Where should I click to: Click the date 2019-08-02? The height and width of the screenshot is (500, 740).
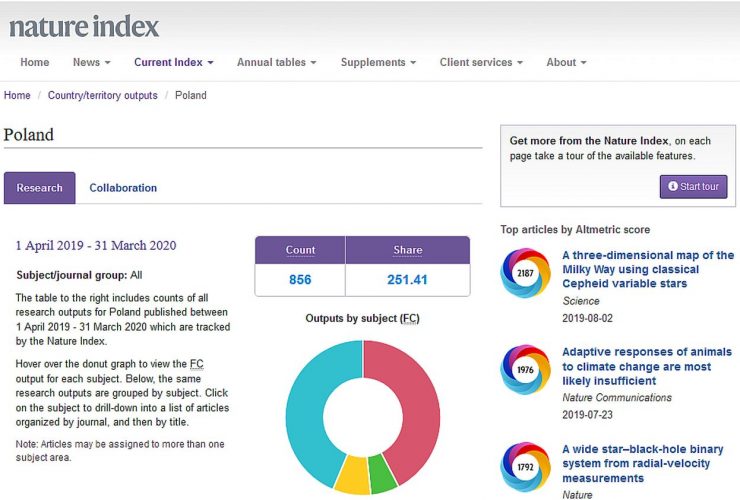click(x=587, y=318)
